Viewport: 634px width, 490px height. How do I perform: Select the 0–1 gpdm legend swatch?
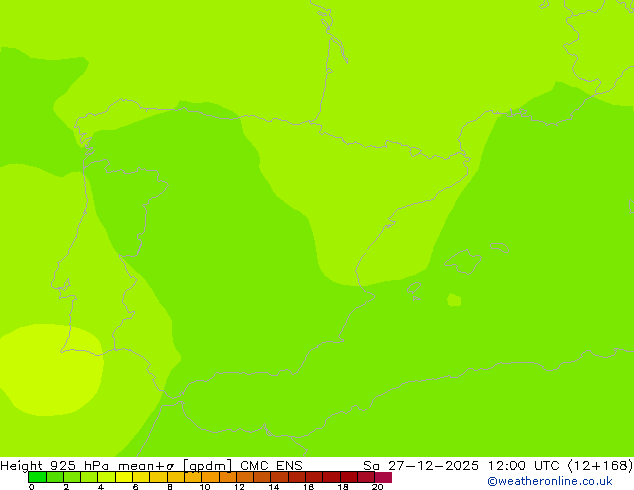37,477
